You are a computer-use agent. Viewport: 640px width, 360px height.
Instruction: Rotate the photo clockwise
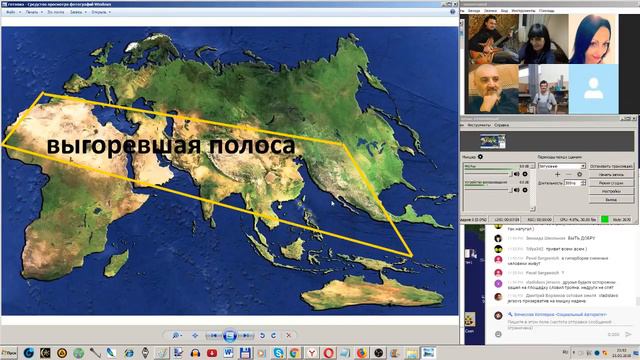pyautogui.click(x=273, y=336)
